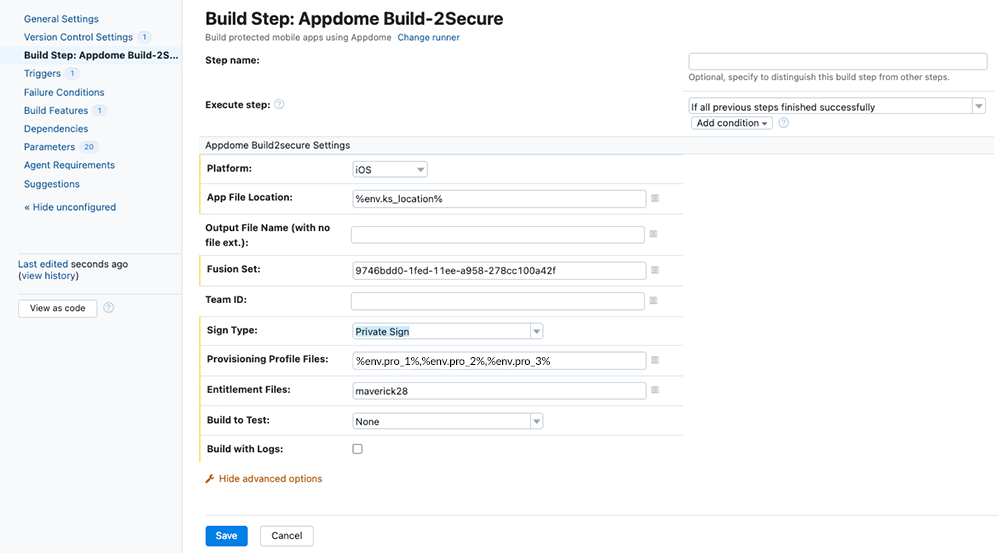This screenshot has height=553, width=1000.
Task: Click the Change runner link
Action: click(x=428, y=37)
